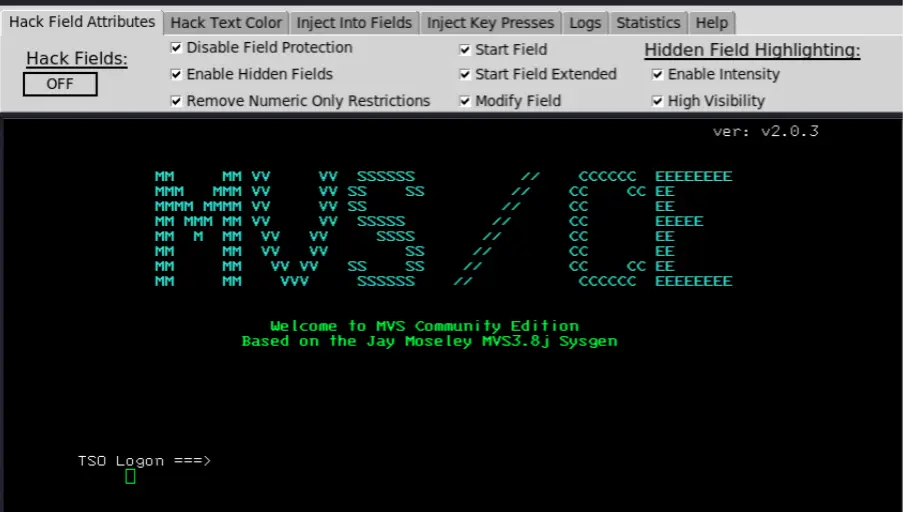Switch to the Hack Text Color tab
Viewport: 904px width, 512px height.
tap(226, 23)
